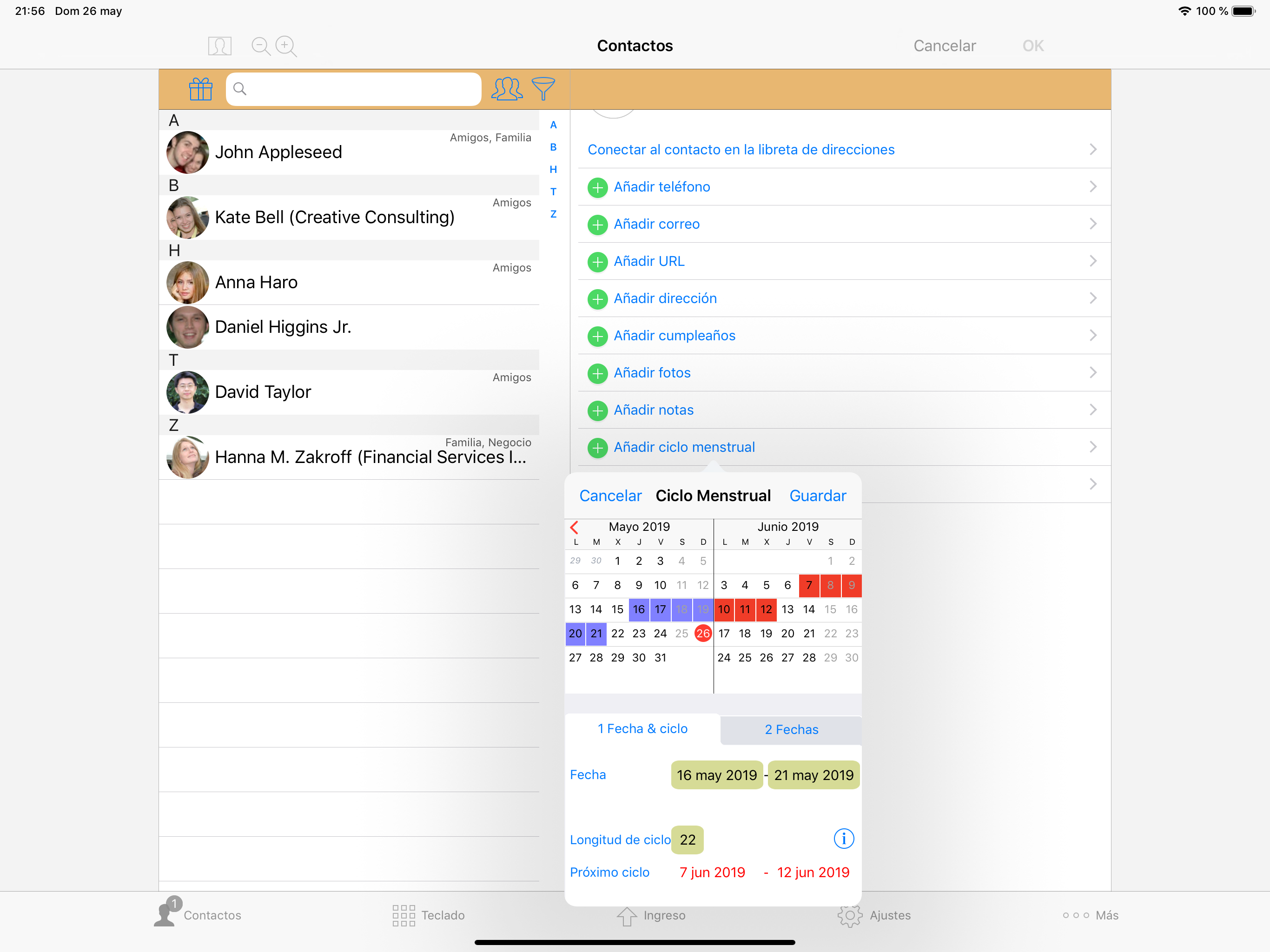This screenshot has height=952, width=1270.
Task: Tap the cycle length info icon
Action: pos(843,839)
